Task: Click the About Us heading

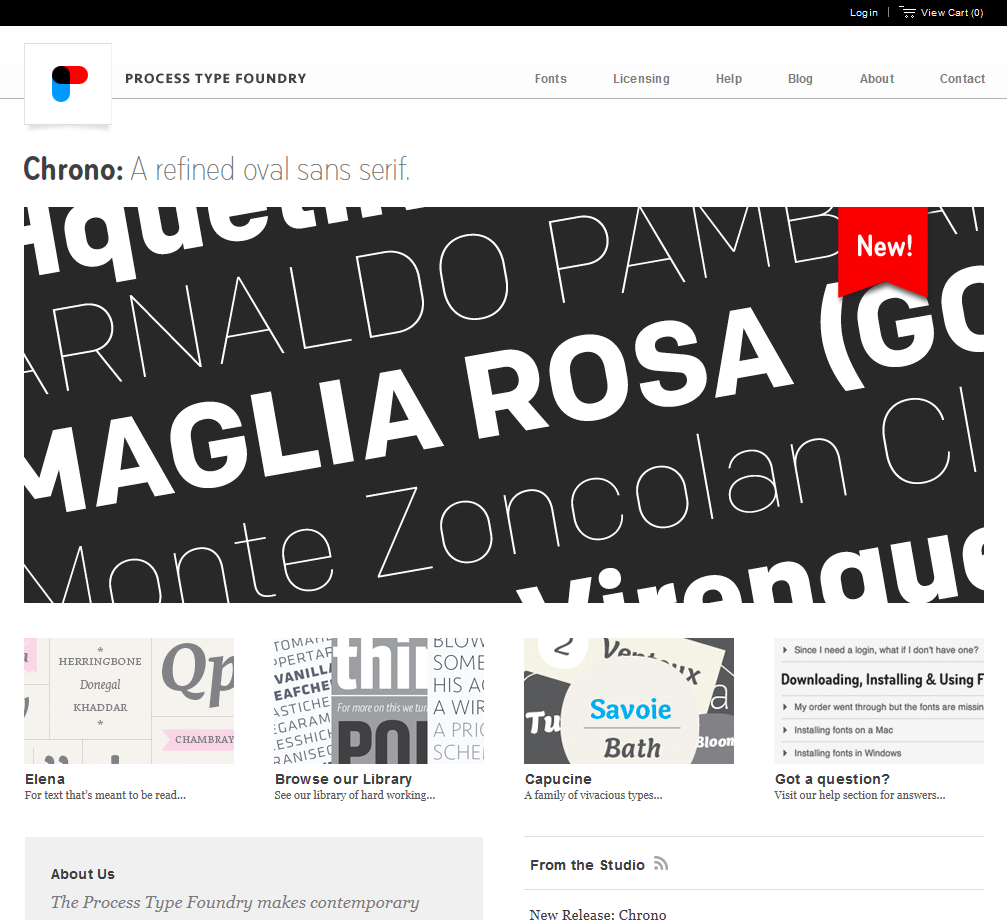Action: click(83, 874)
